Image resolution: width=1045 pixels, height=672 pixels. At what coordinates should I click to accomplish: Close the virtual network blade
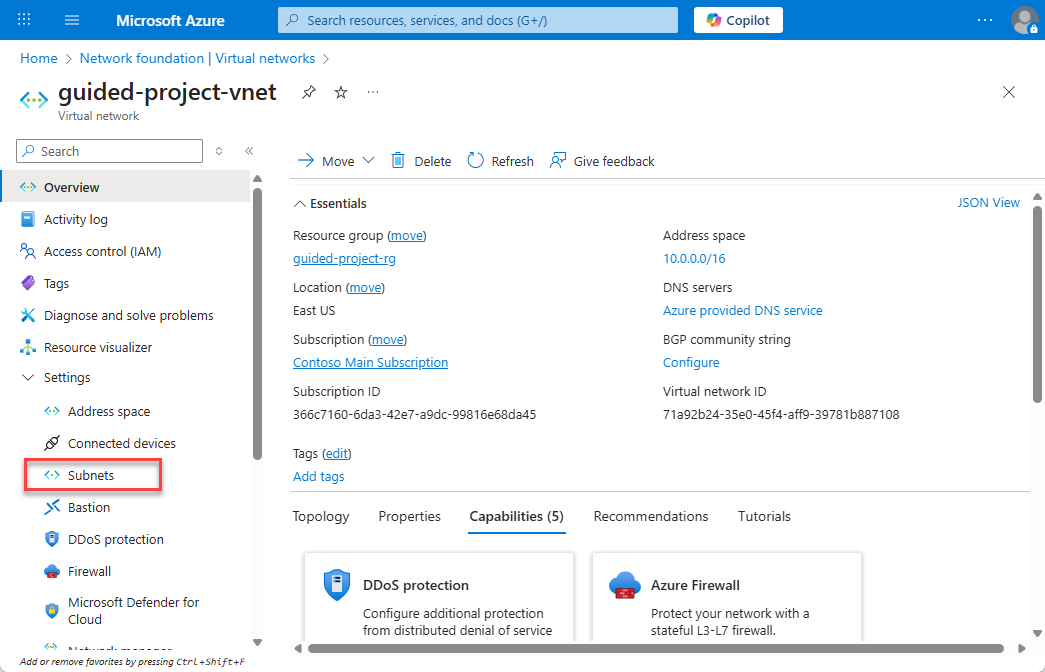[x=1009, y=92]
